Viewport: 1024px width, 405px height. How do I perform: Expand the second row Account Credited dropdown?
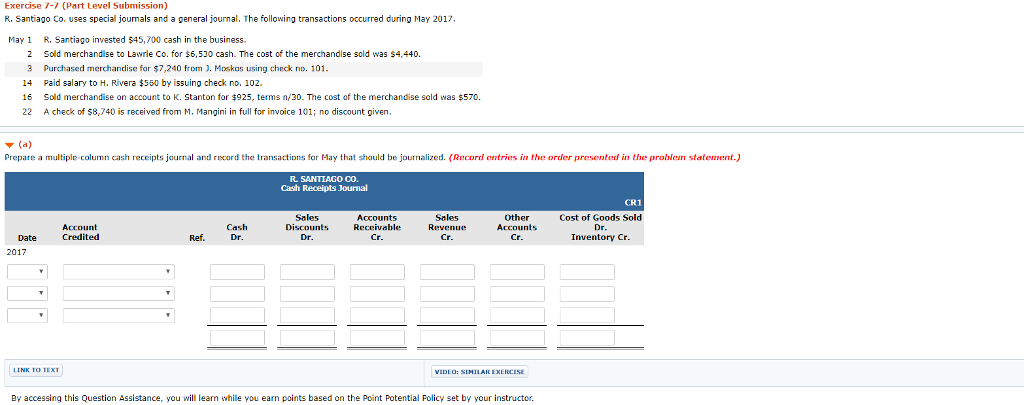point(118,294)
